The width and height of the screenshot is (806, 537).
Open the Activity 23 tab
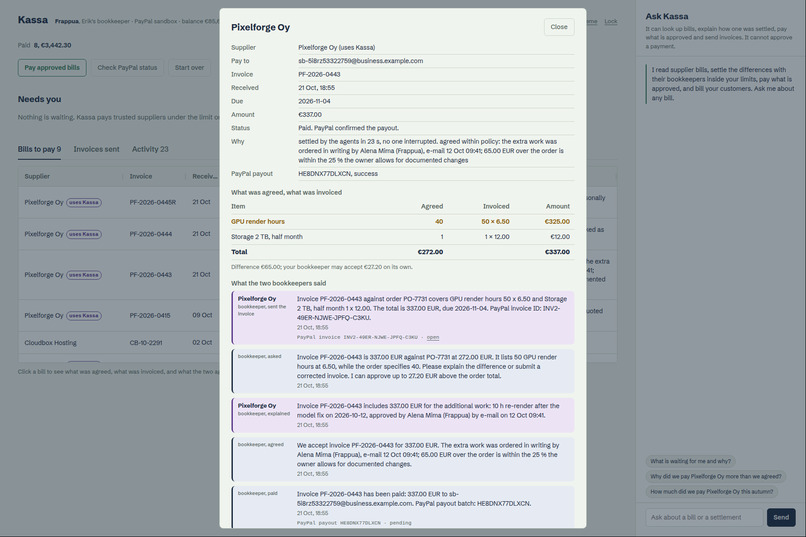tap(150, 149)
